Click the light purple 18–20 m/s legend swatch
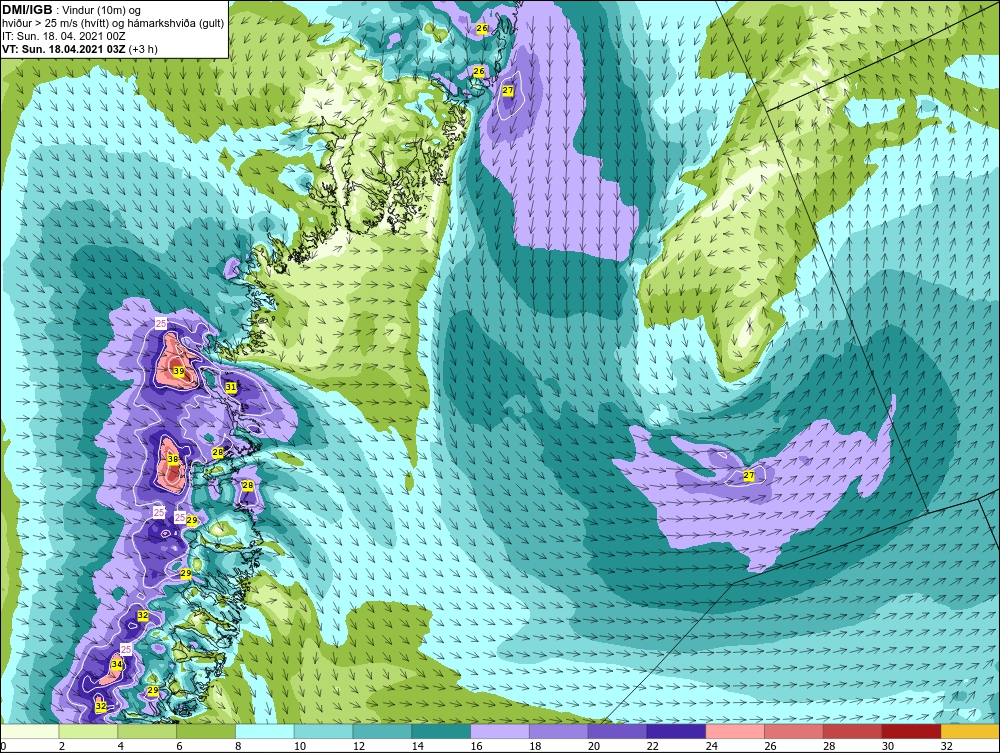1000x753 pixels. click(559, 731)
